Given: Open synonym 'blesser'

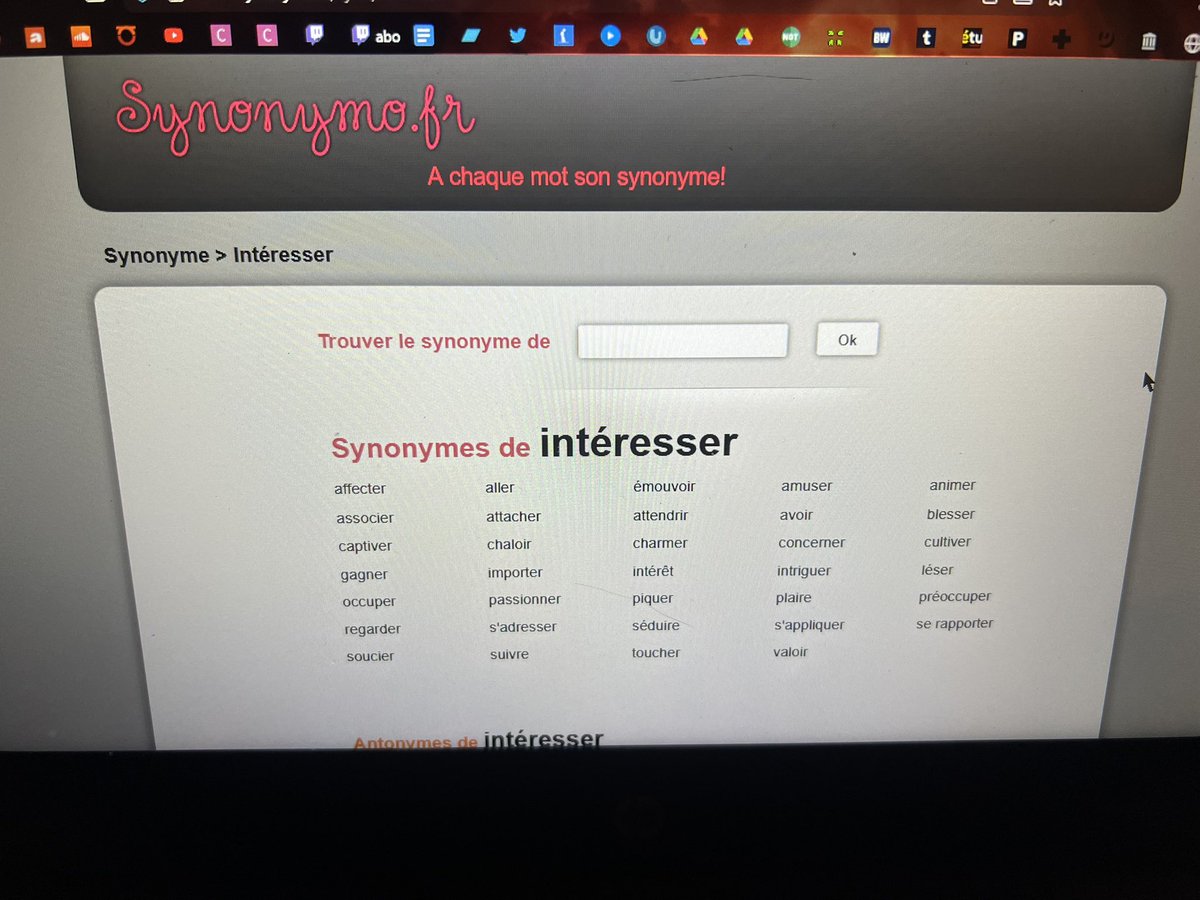Looking at the screenshot, I should point(950,514).
